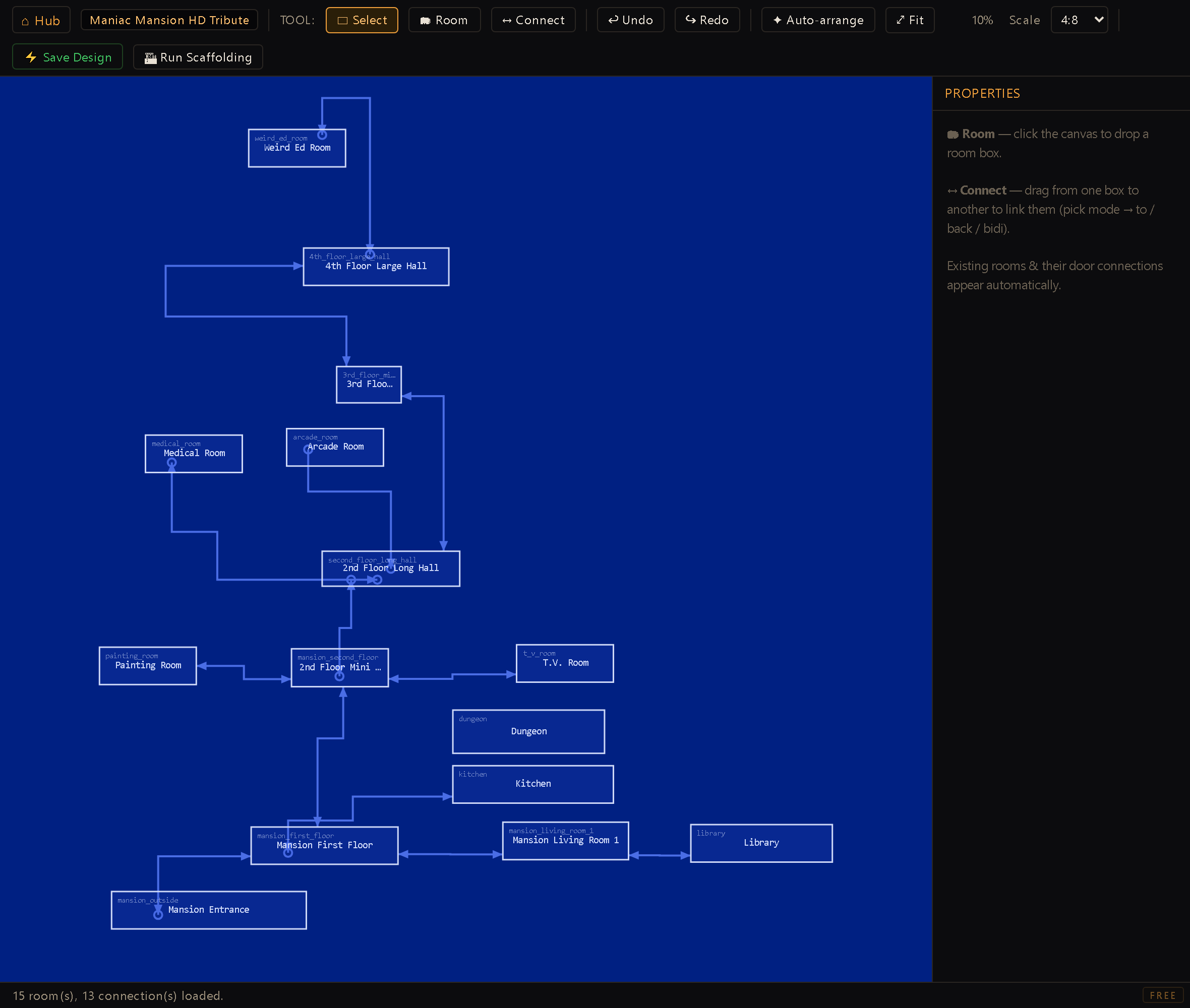This screenshot has height=1008, width=1190.
Task: Click the door node on Medical Room
Action: tap(171, 463)
